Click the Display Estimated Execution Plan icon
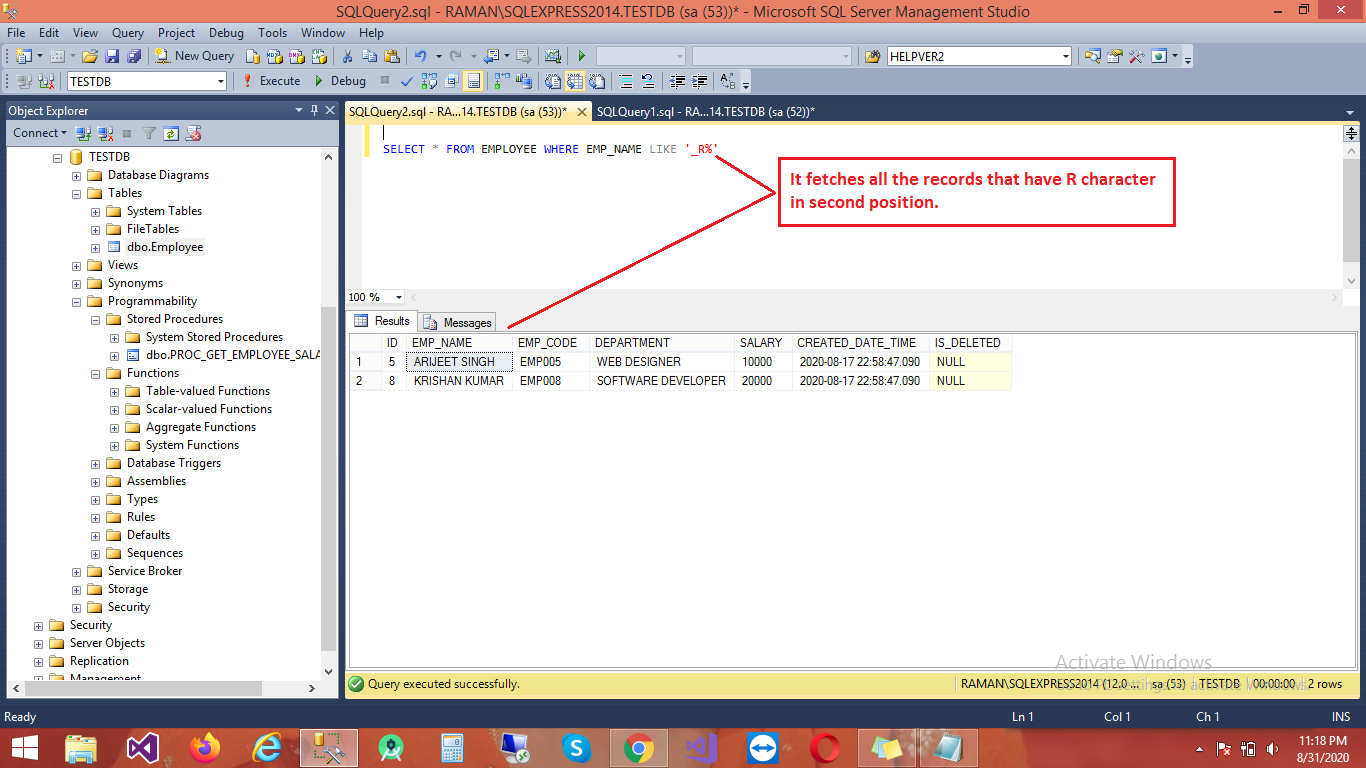The width and height of the screenshot is (1366, 768). point(429,81)
